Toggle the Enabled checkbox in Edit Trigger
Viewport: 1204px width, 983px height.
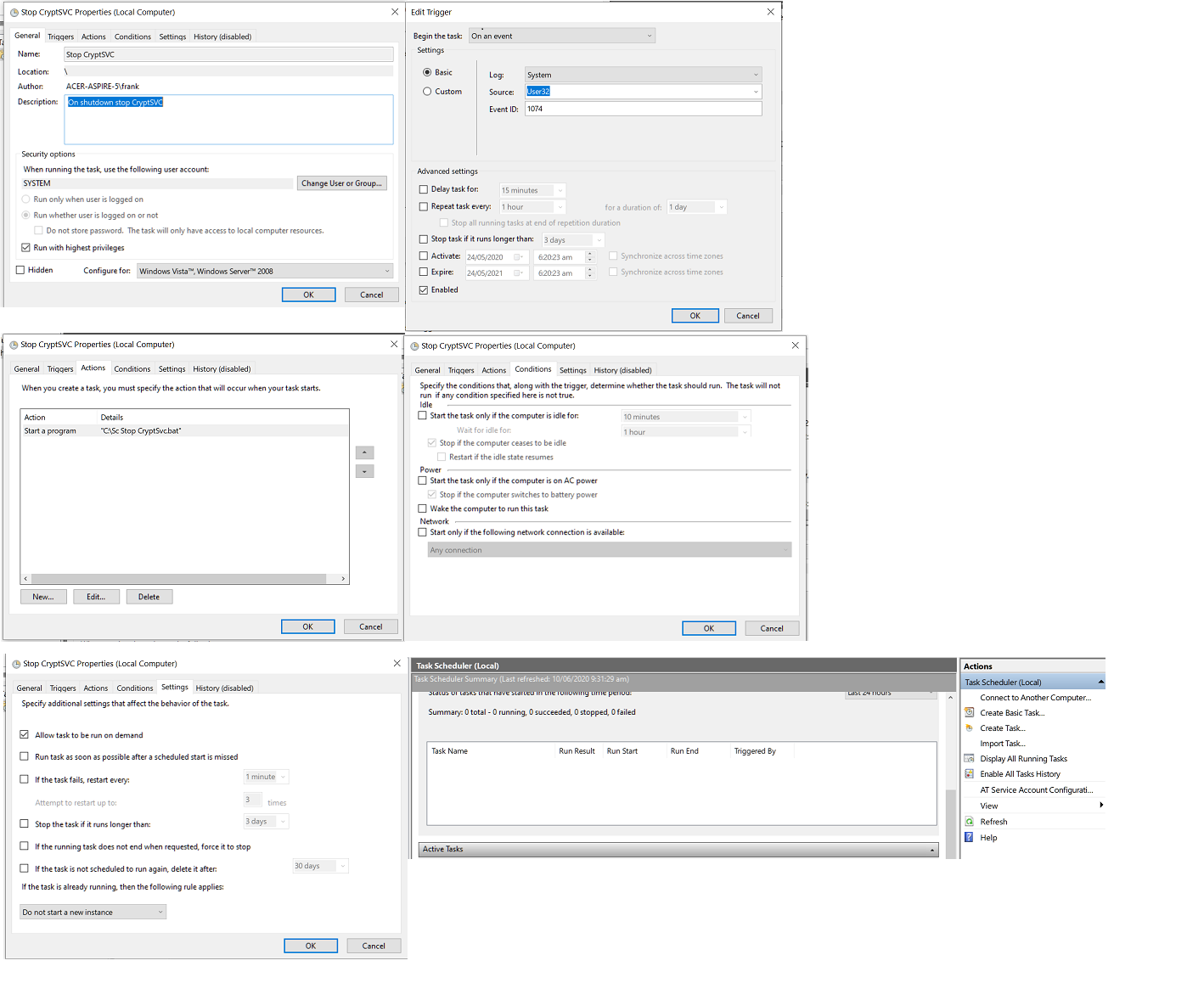(x=424, y=289)
